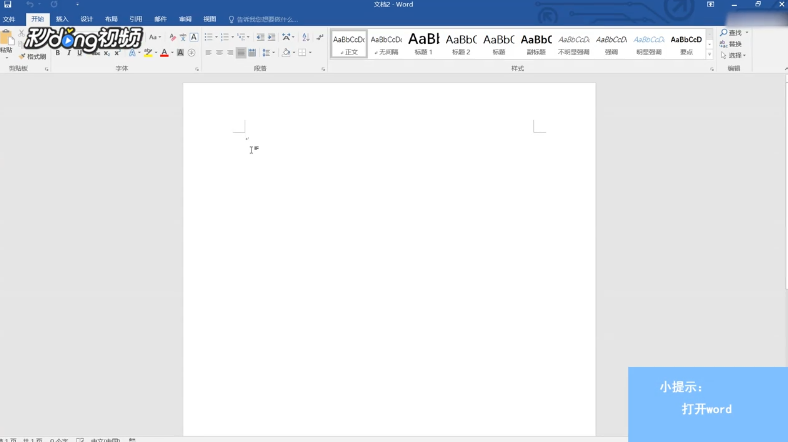Open the Change Case Aa dropdown
This screenshot has height=442, width=788.
(155, 37)
